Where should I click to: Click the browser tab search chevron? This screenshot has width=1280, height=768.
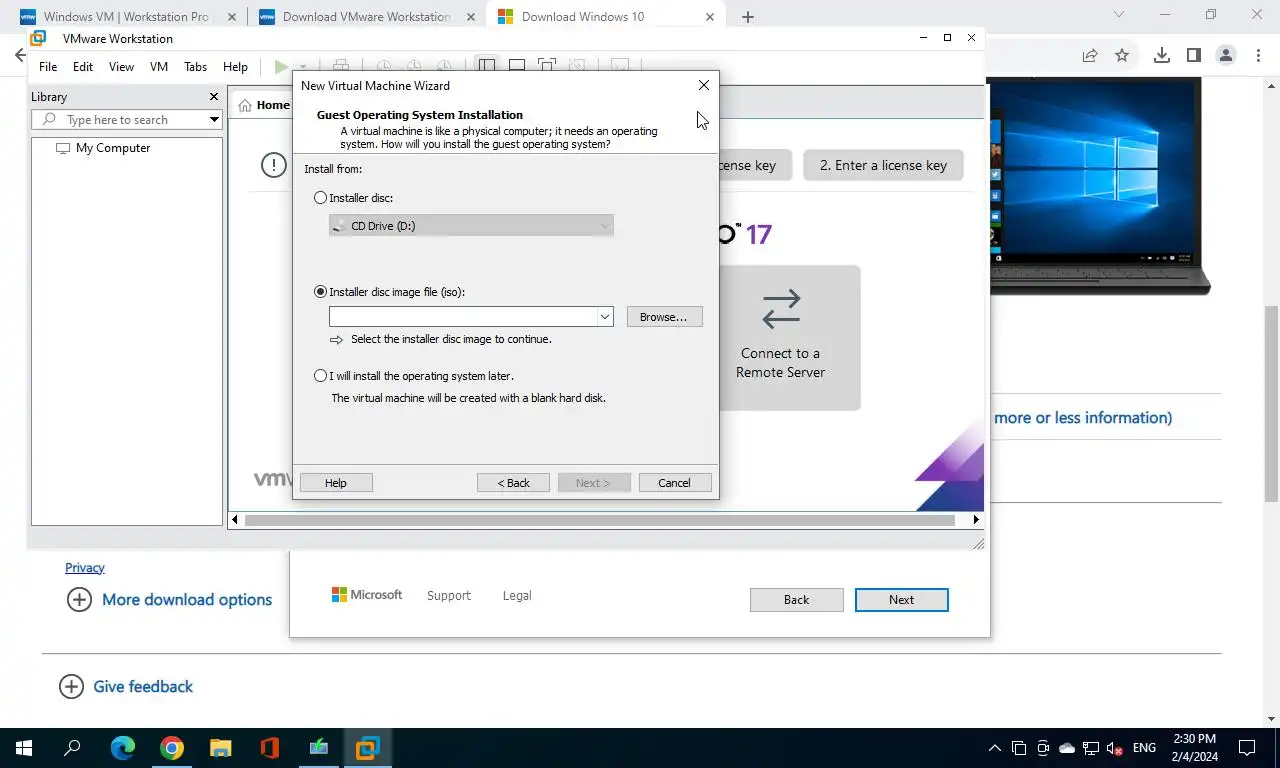(x=1119, y=14)
